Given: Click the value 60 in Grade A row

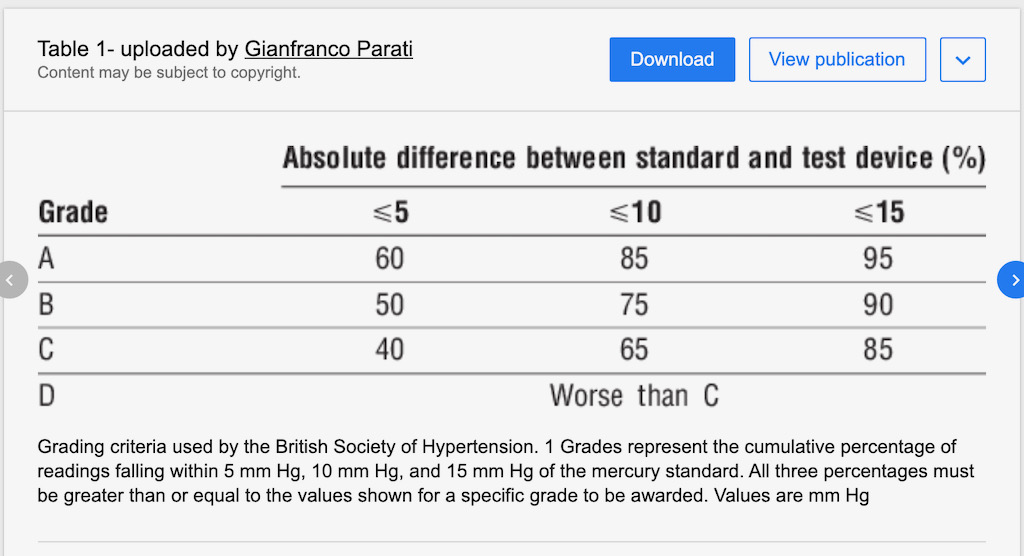Looking at the screenshot, I should point(389,259).
